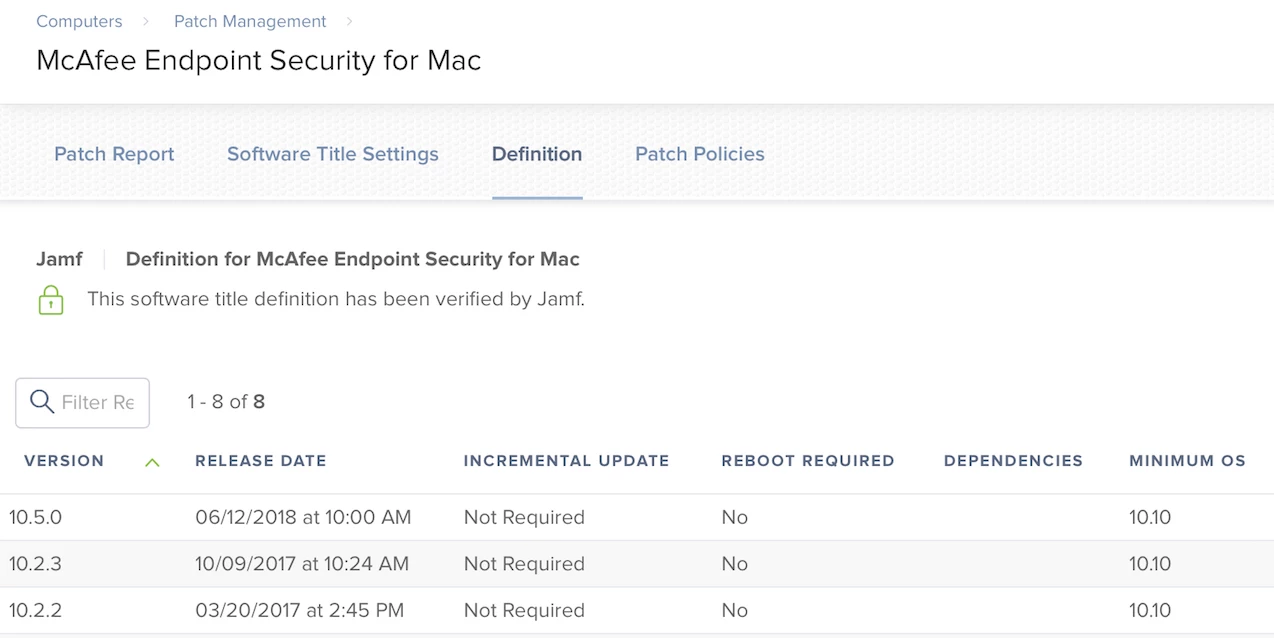This screenshot has width=1274, height=638.
Task: Select version 10.2.2 cell
Action: pyautogui.click(x=36, y=610)
